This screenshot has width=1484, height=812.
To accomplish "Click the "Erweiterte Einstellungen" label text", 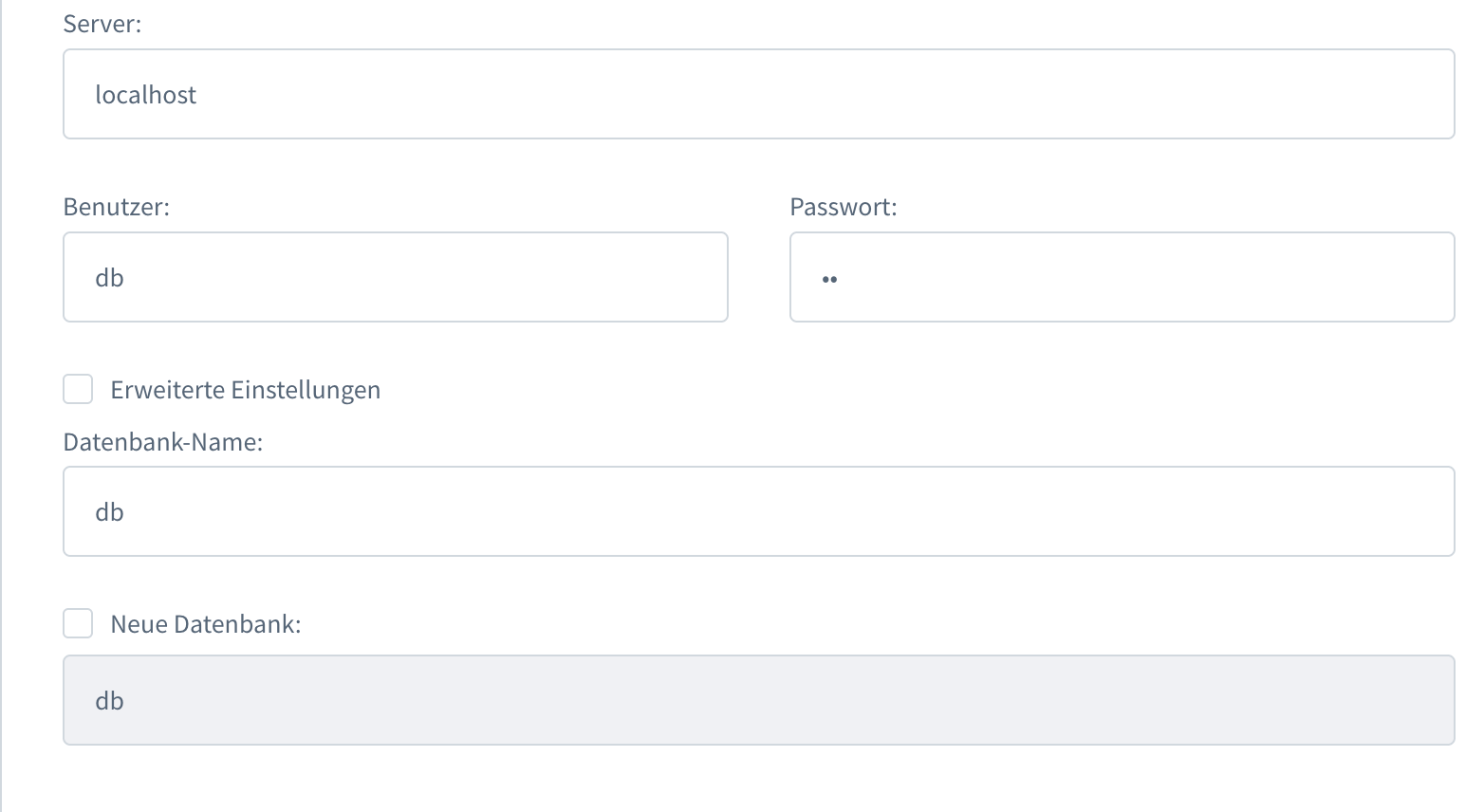I will [x=246, y=390].
